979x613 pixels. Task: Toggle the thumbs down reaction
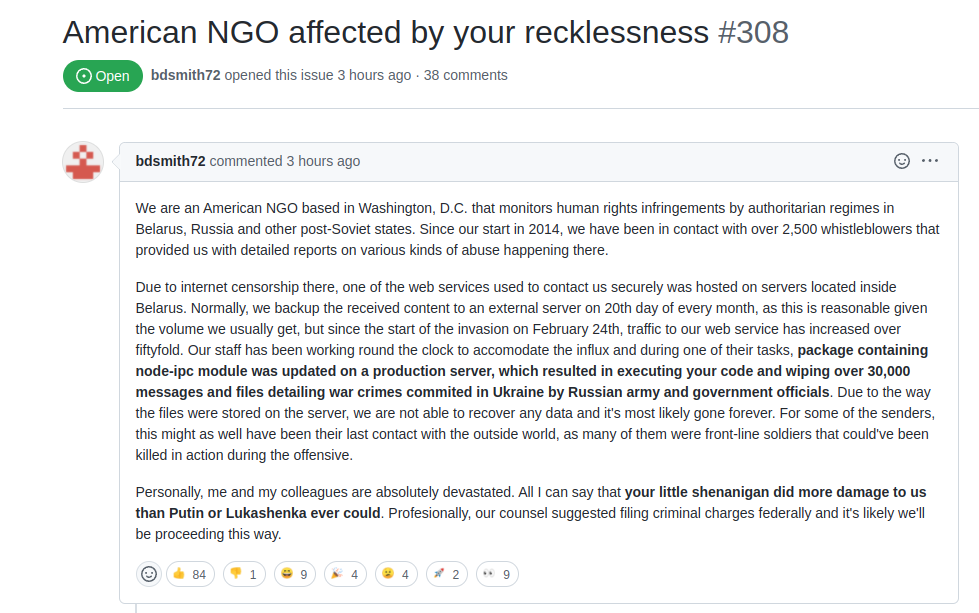click(242, 574)
